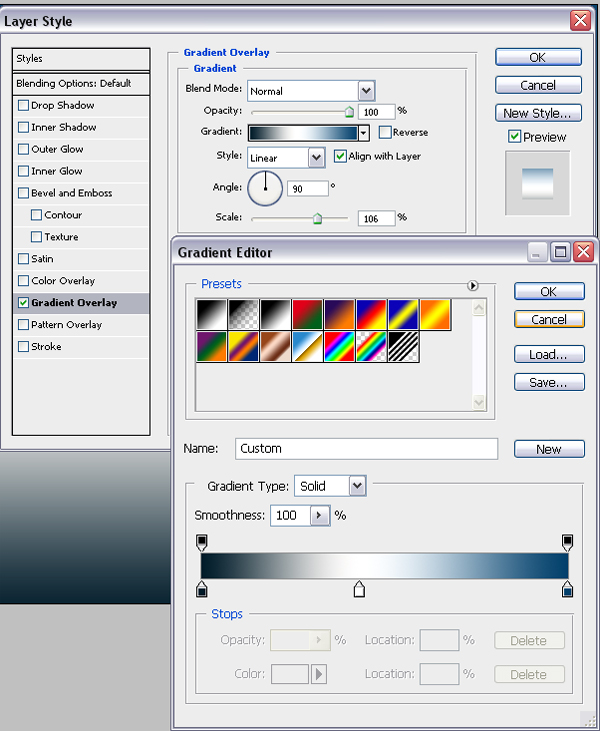Select the rainbow spectrum gradient preset
600x731 pixels.
pyautogui.click(x=339, y=346)
